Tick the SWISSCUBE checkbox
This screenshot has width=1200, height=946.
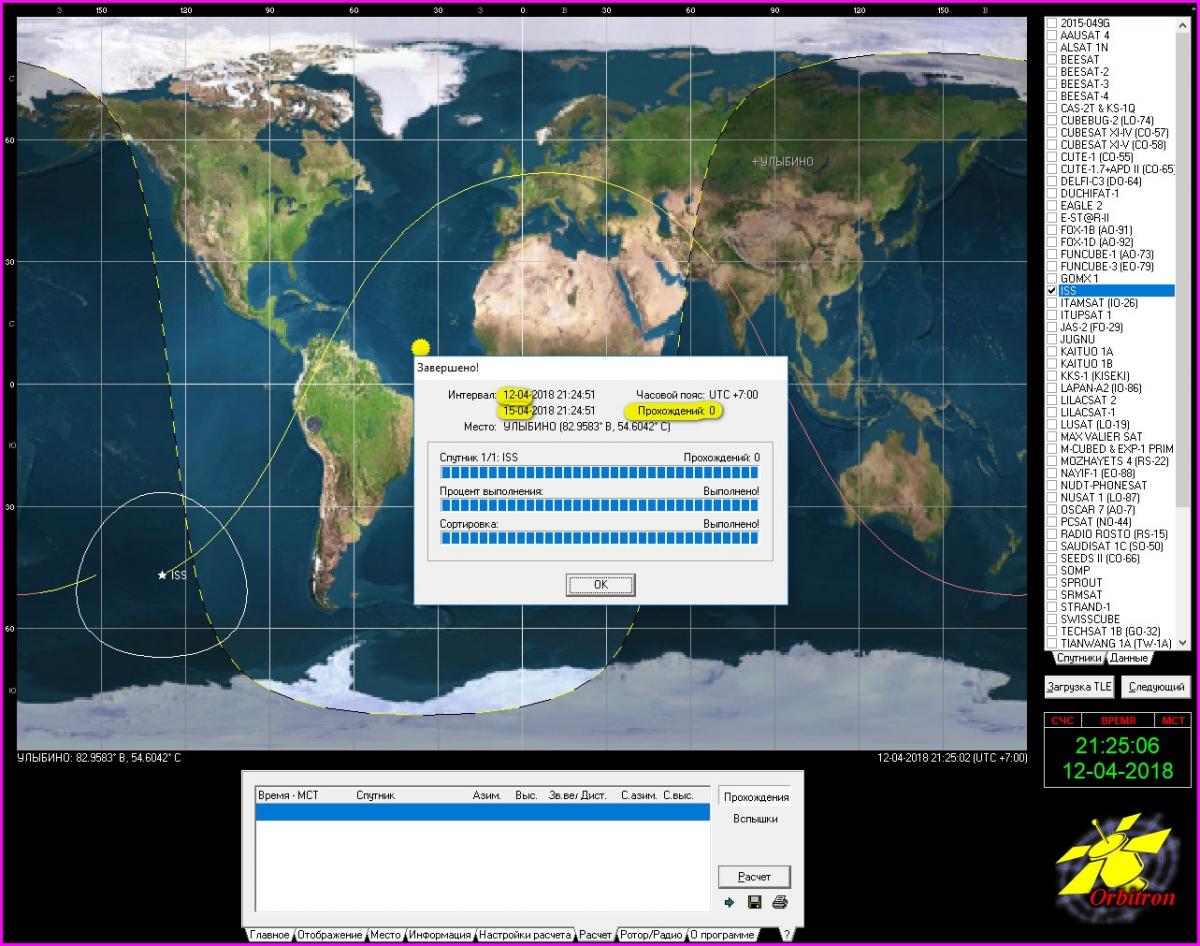tap(1051, 619)
